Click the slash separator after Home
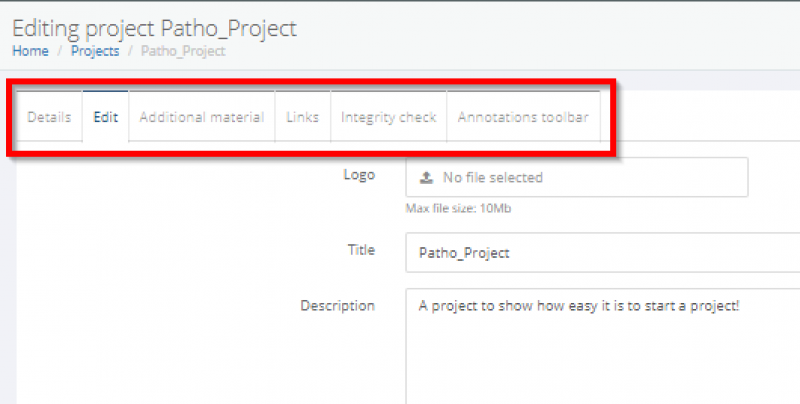Screen dimensions: 800x404 pos(59,51)
